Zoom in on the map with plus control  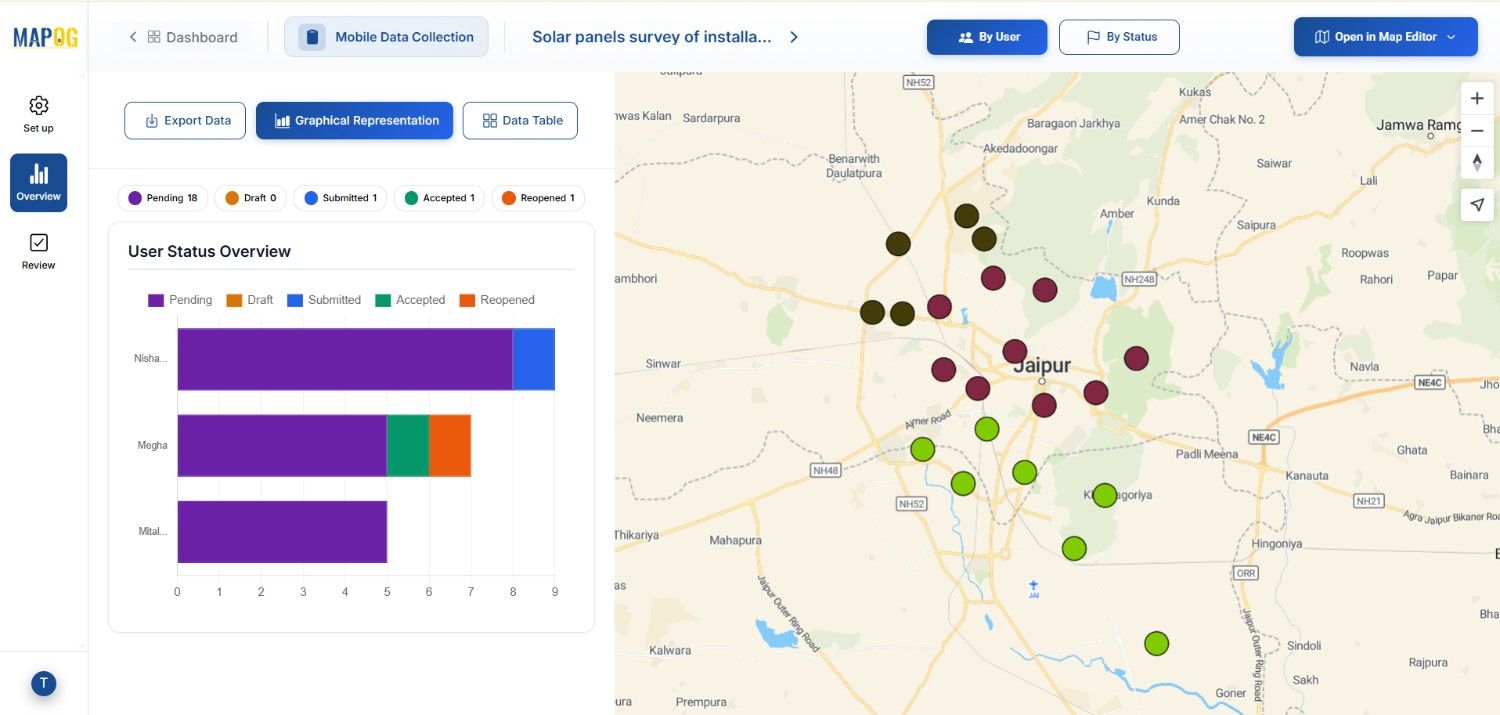[1477, 98]
